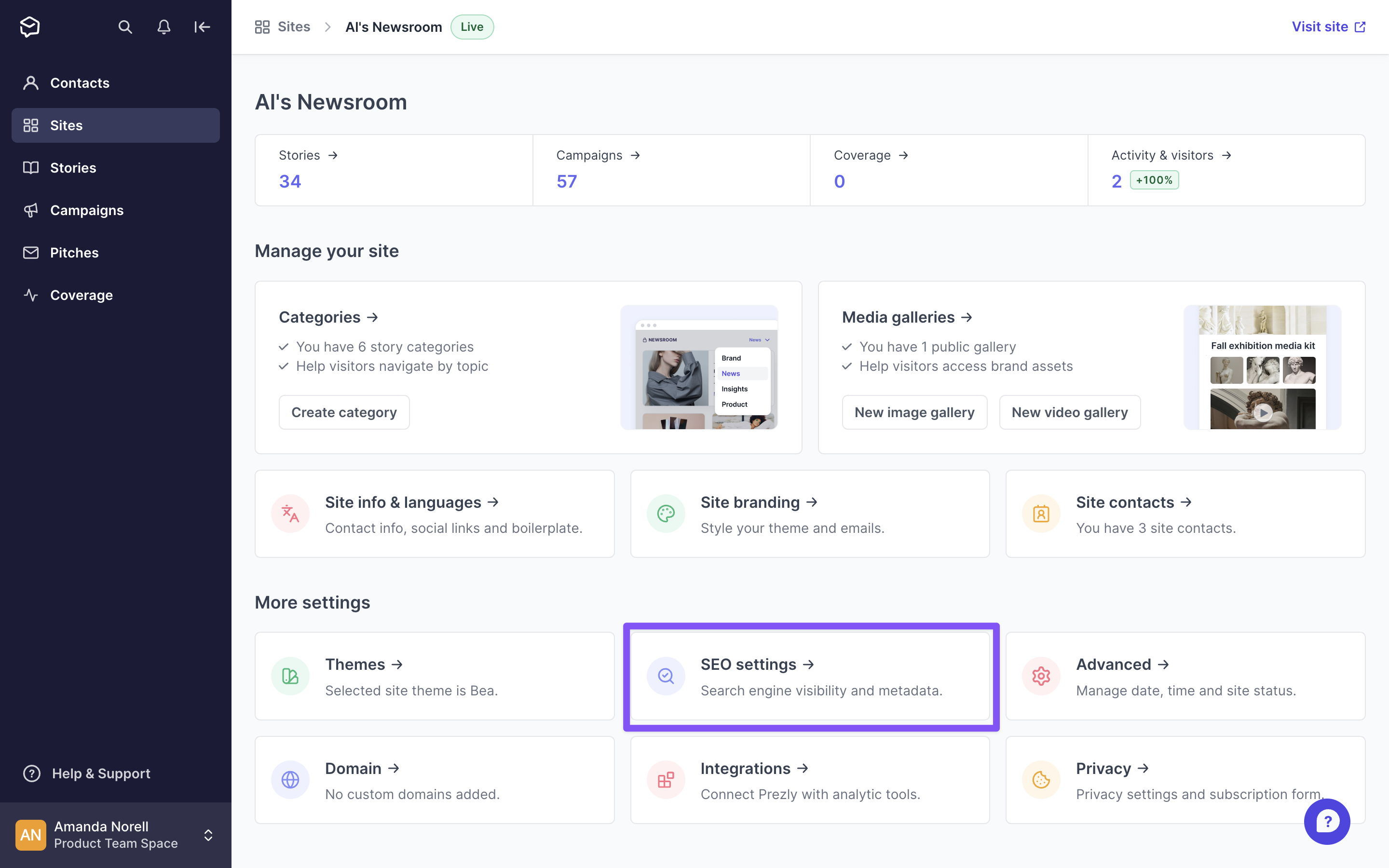Open Advanced settings card title
The width and height of the screenshot is (1389, 868).
coord(1122,664)
